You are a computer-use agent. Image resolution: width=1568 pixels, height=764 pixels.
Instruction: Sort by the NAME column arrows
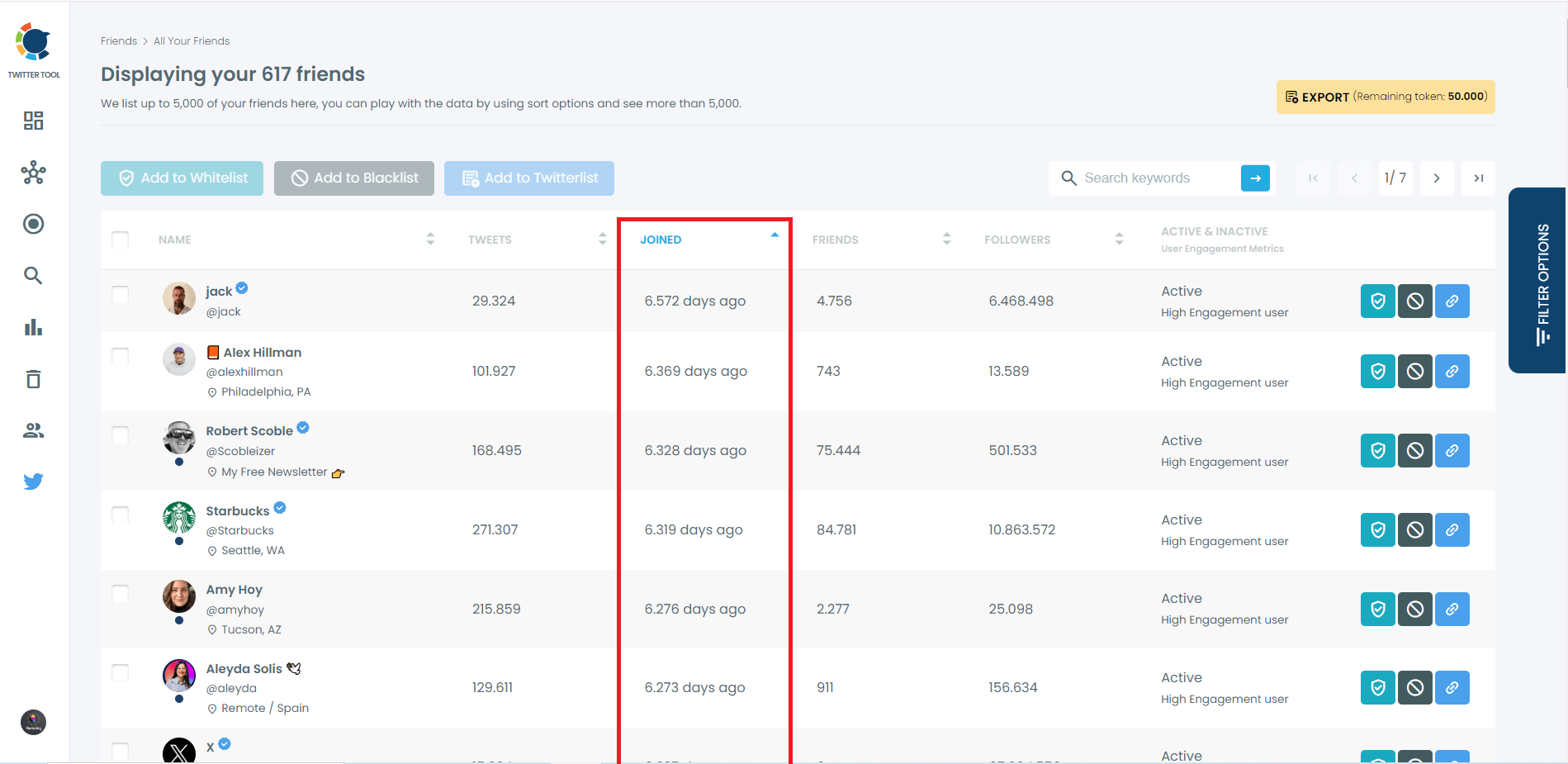coord(430,239)
